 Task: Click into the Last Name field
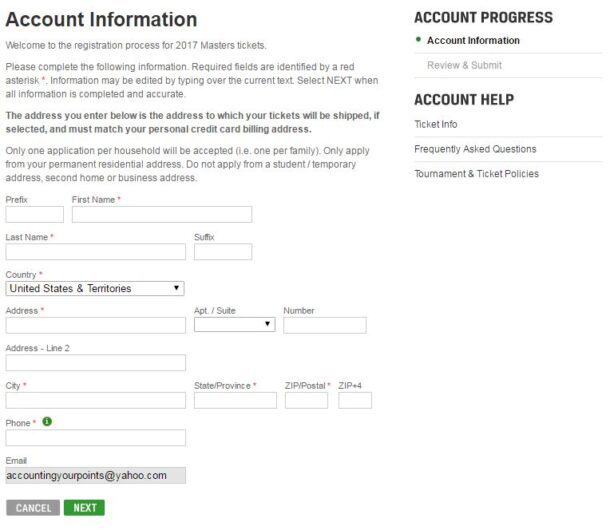[x=95, y=251]
